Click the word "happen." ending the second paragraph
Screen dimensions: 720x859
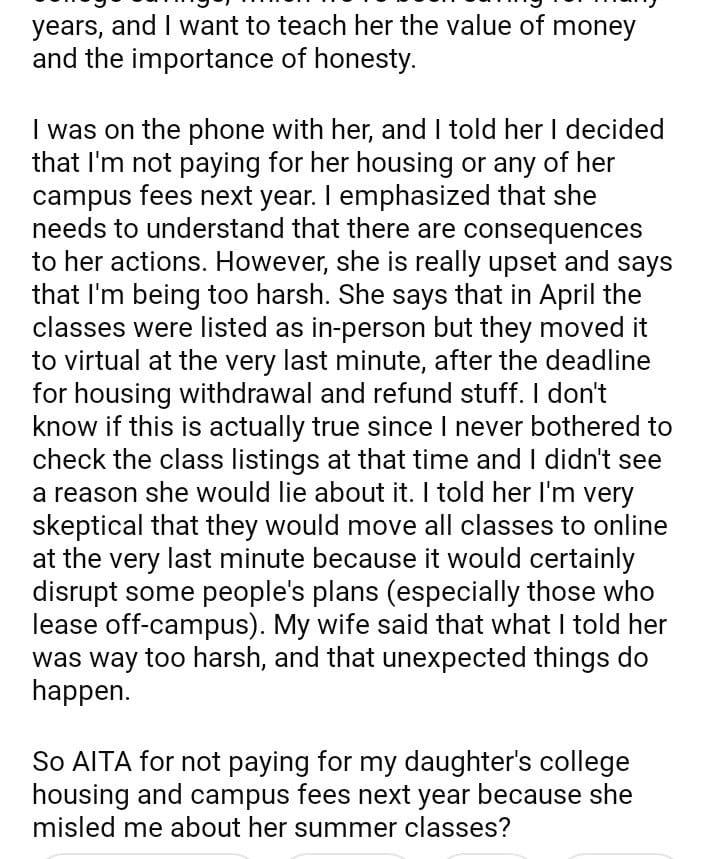[x=81, y=691]
